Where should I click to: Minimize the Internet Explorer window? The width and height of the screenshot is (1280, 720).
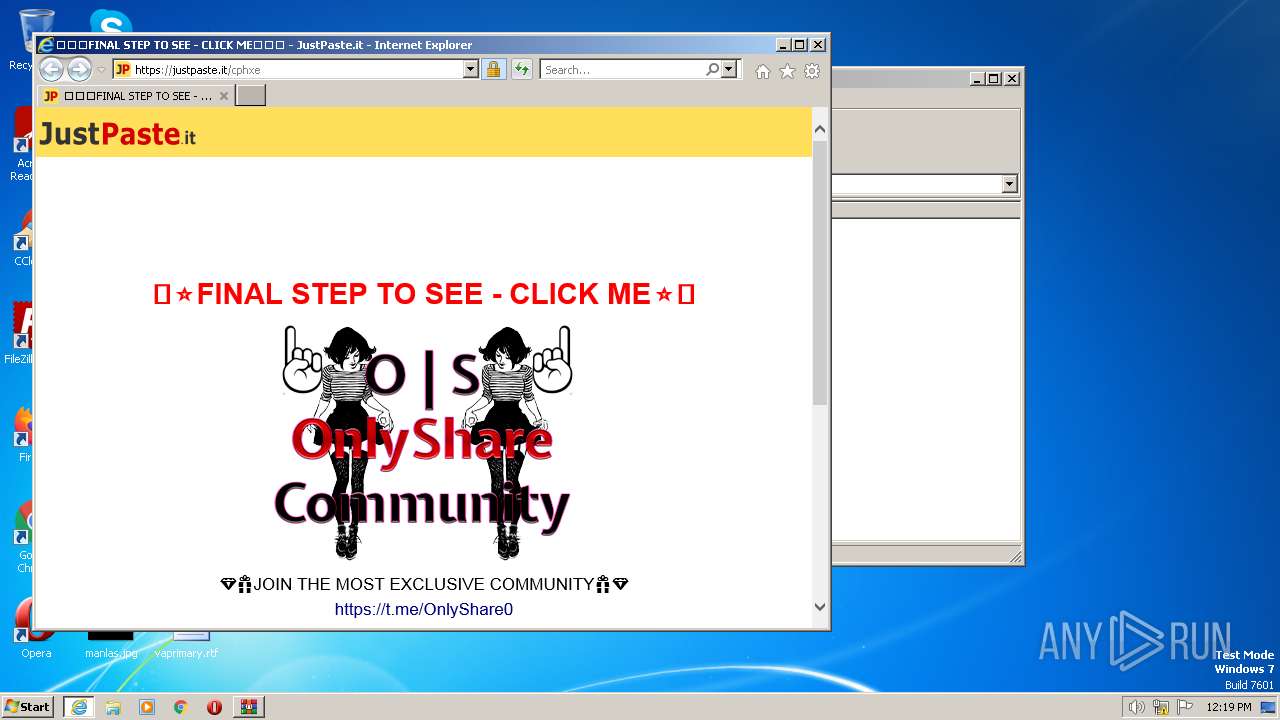tap(782, 45)
